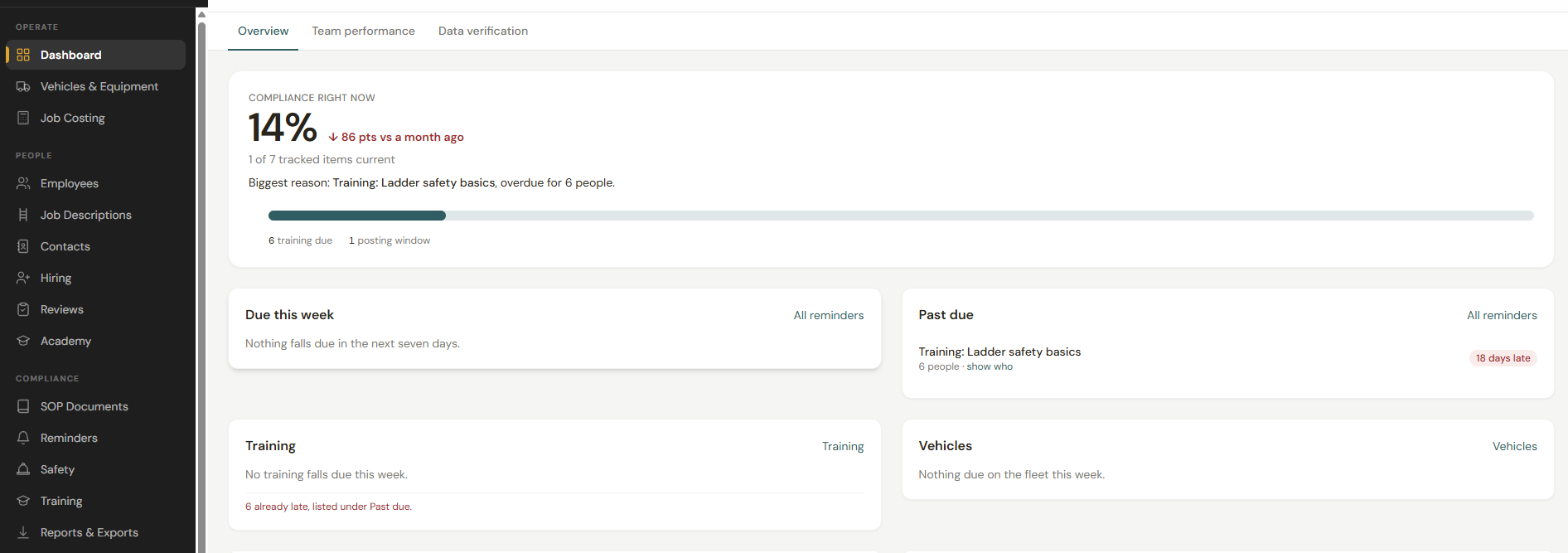Click the Training cap icon in sidebar
This screenshot has width=1568, height=553.
point(23,501)
